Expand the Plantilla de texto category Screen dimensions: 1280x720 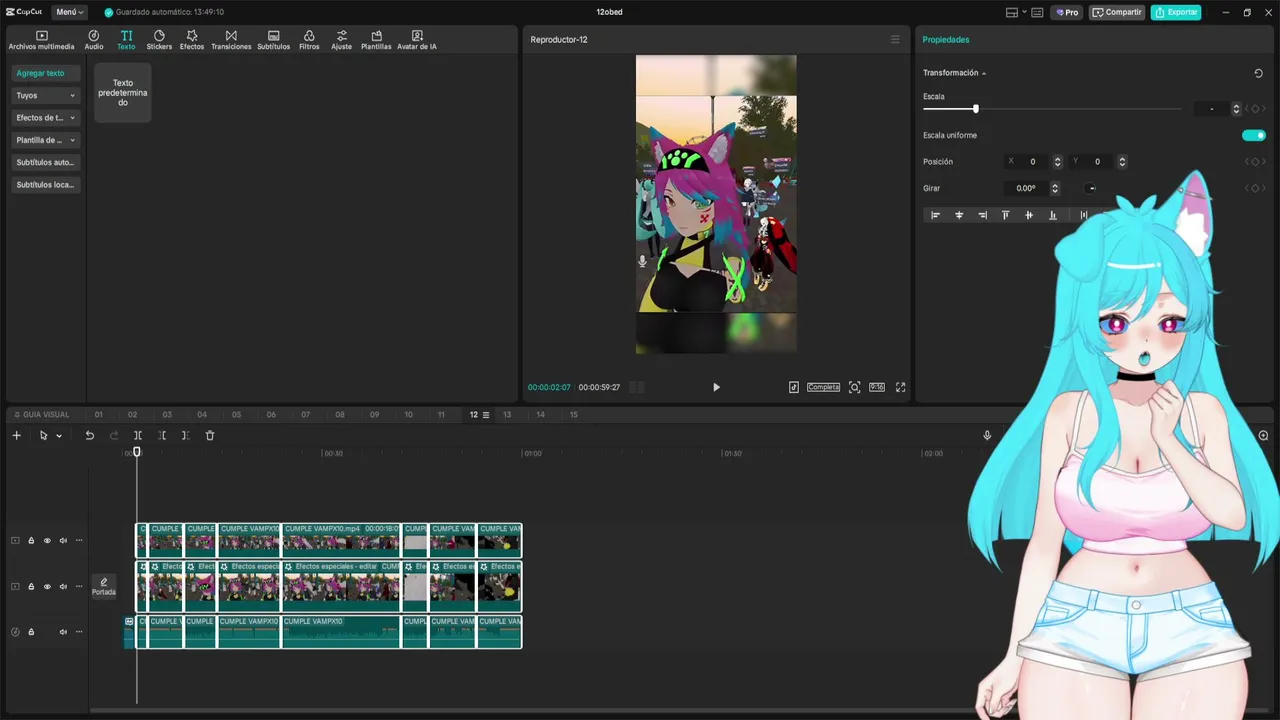(x=45, y=140)
